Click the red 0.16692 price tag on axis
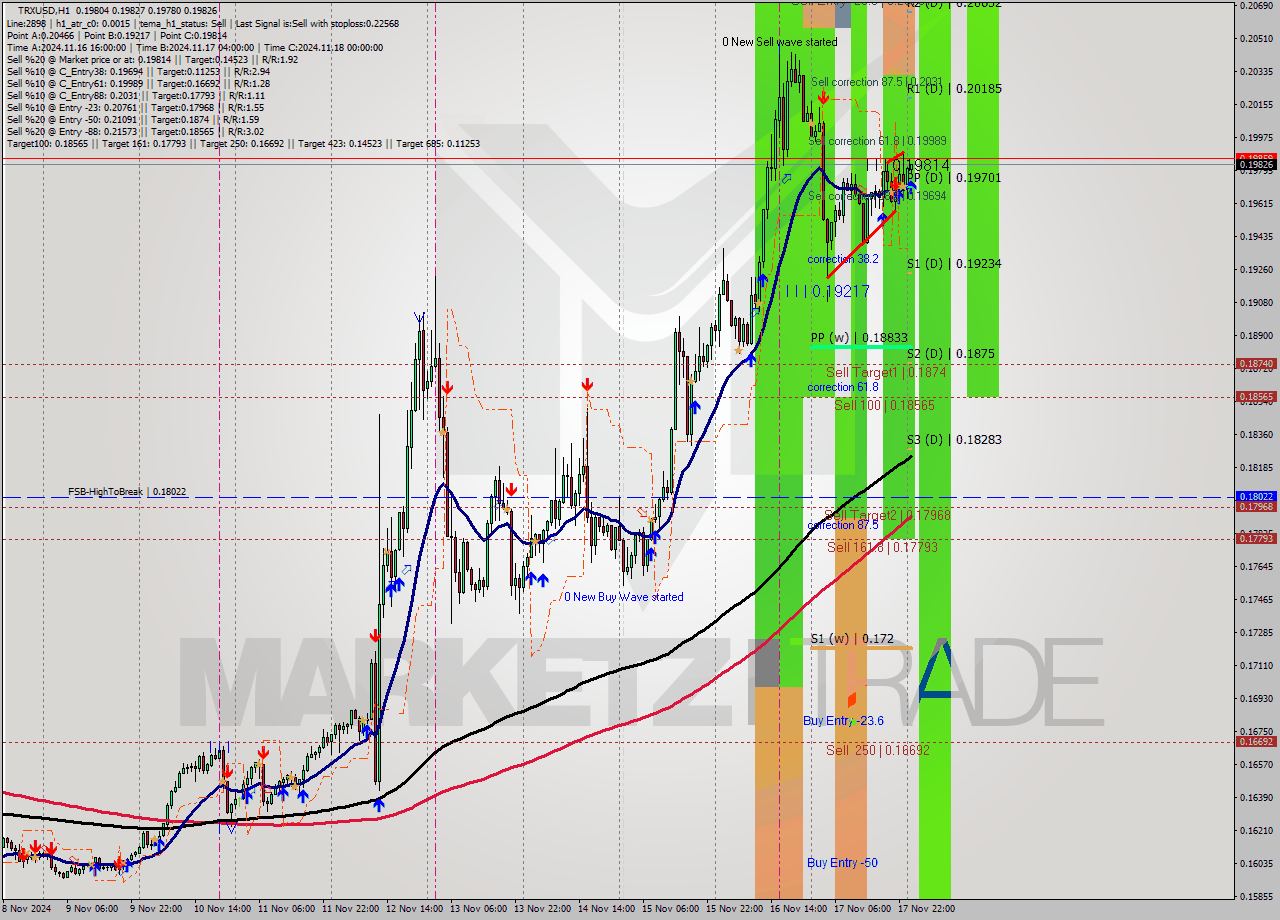Screen dimensions: 1280x920 click(1256, 742)
